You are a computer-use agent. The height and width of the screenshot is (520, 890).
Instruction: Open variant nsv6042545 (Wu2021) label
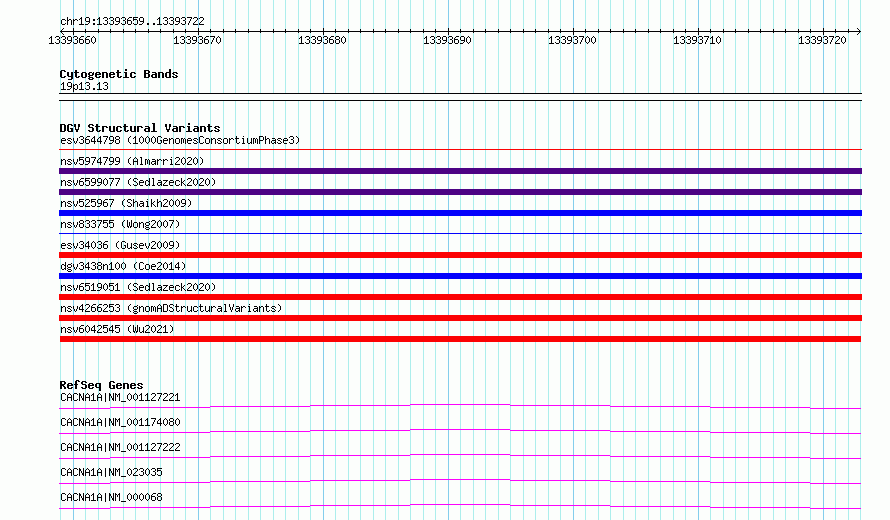[117, 329]
